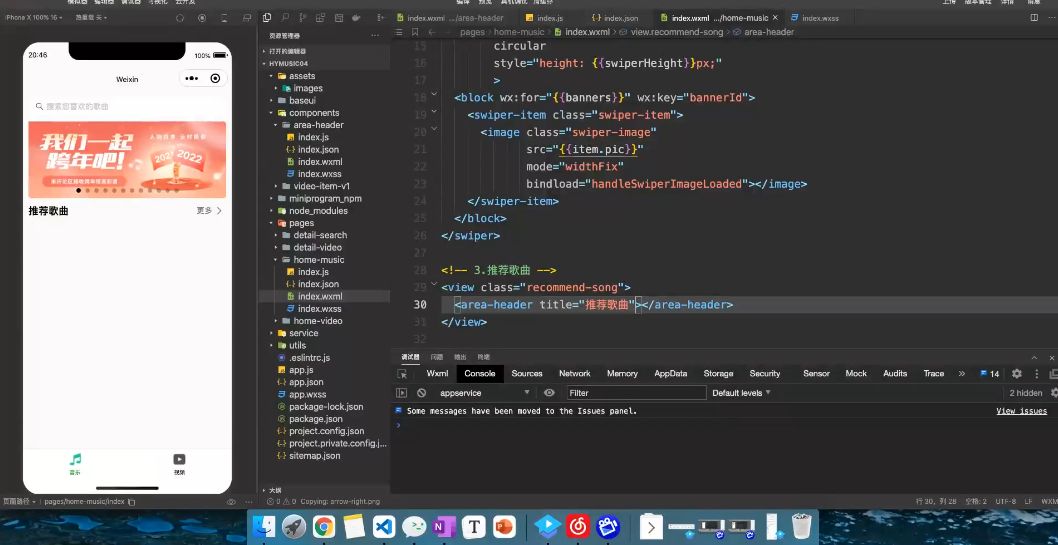Tap the music tab icon in simulator
The width and height of the screenshot is (1058, 545).
[x=75, y=460]
